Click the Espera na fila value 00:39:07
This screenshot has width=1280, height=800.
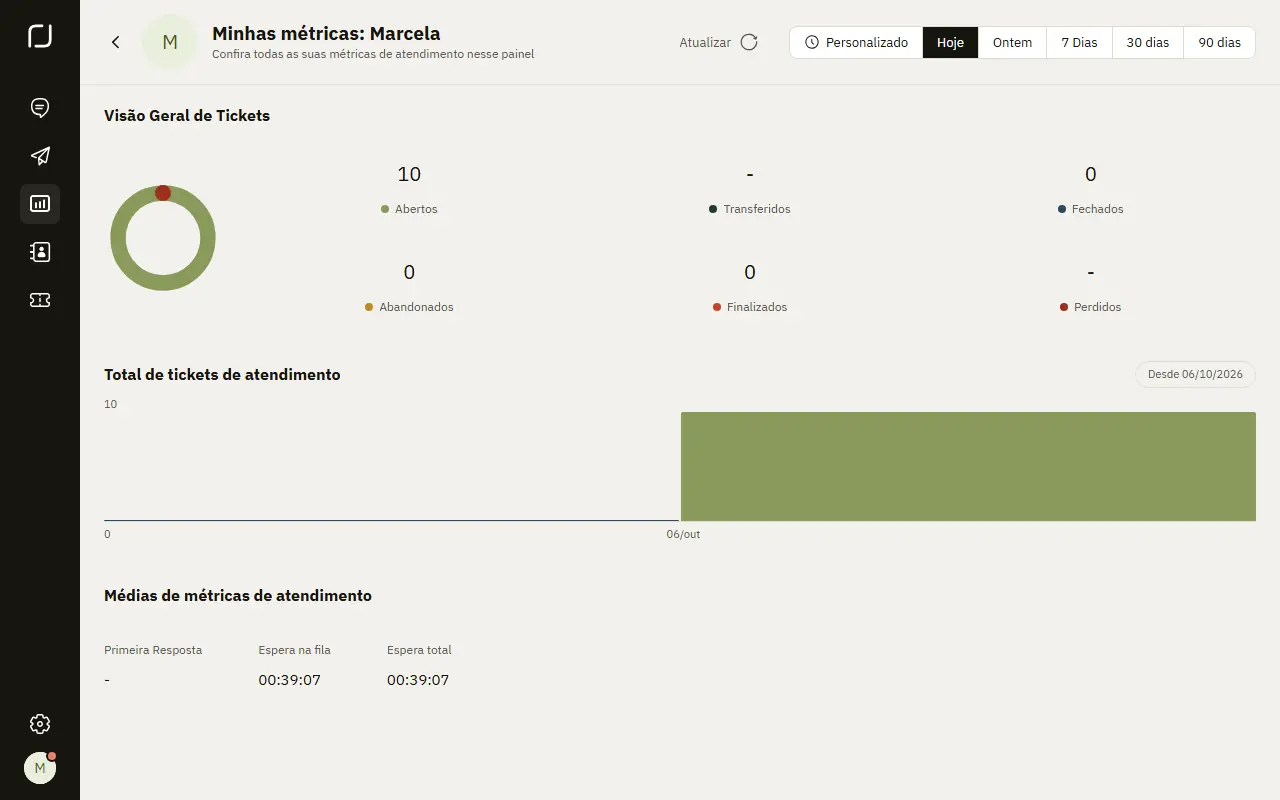289,680
